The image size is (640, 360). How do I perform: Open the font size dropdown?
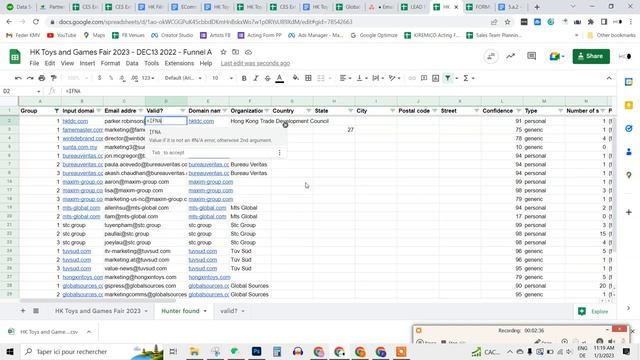(222, 78)
